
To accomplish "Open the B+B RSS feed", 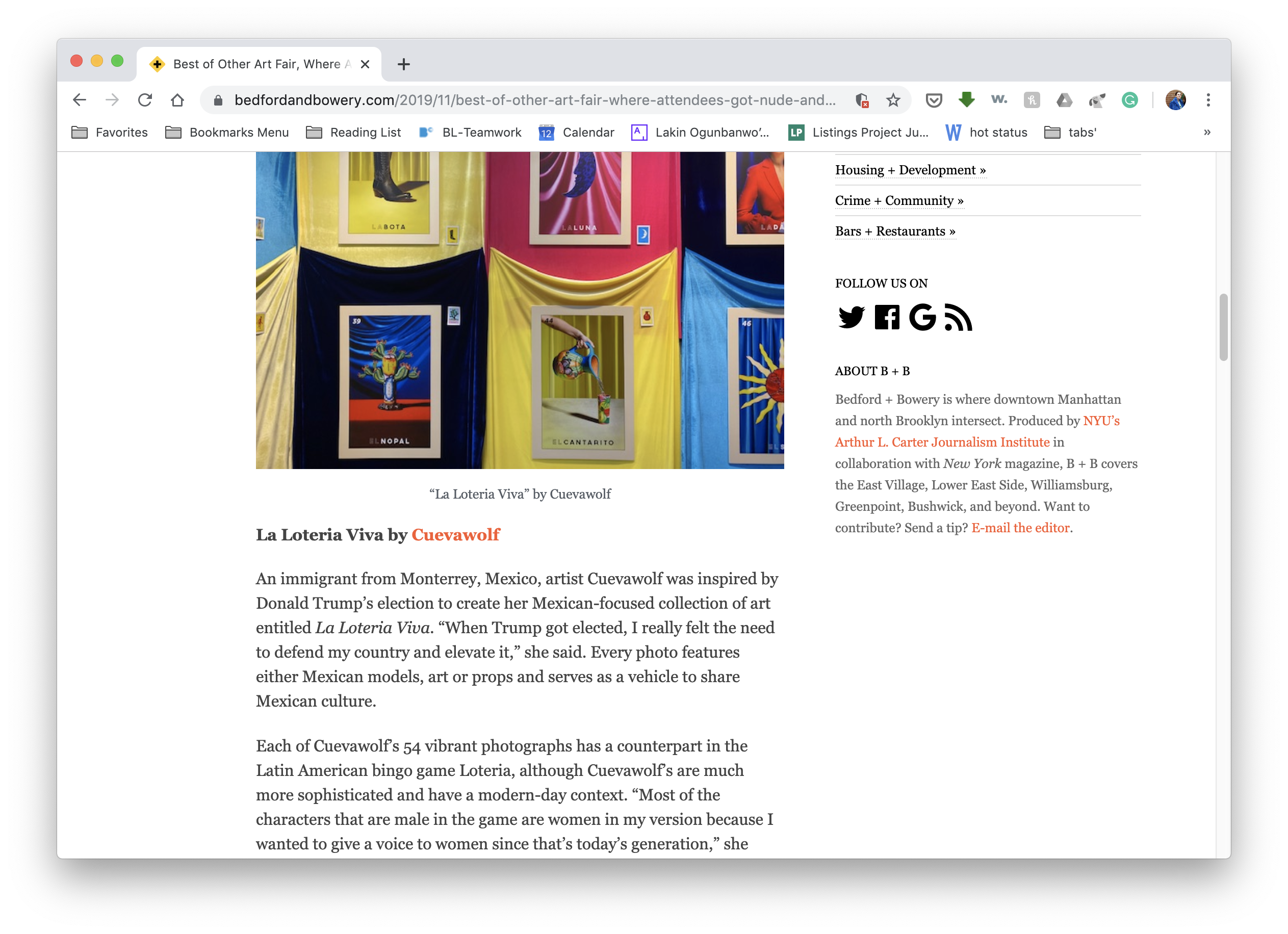I will (x=958, y=317).
